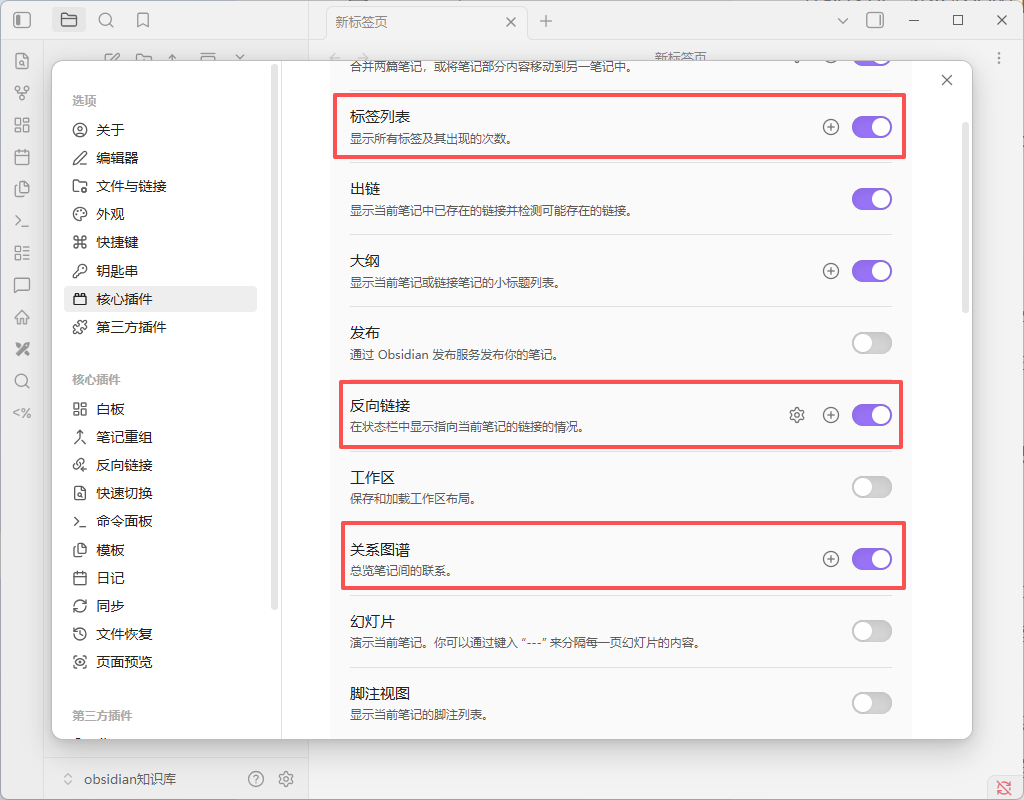Click the plugin list vertical scrollbar
The height and width of the screenshot is (800, 1024).
pos(965,217)
